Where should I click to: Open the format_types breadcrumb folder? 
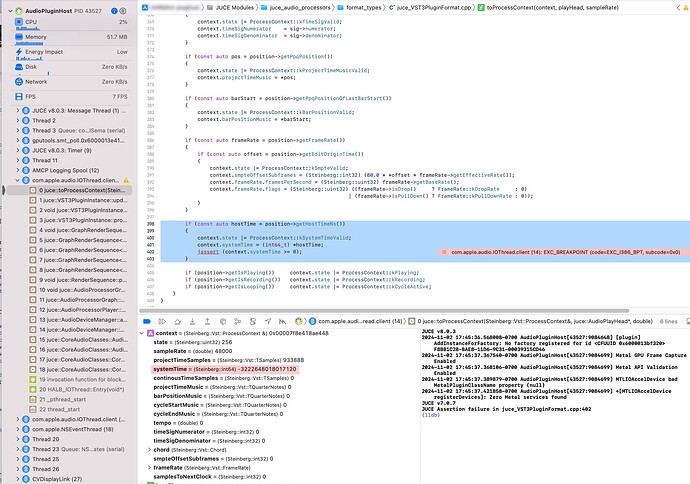360,7
